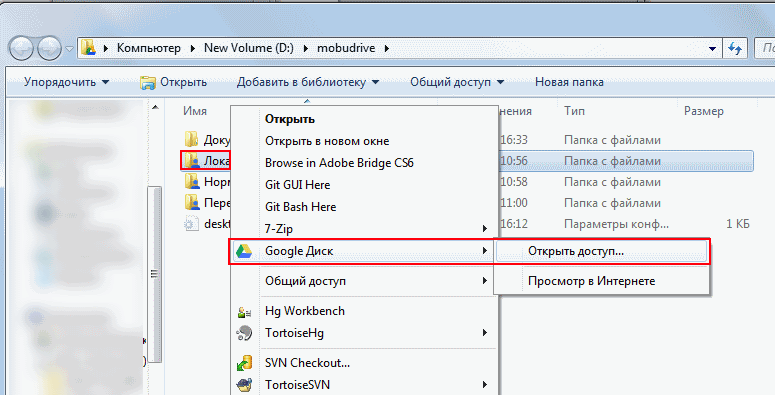Click the Back navigation arrow button
This screenshot has height=395, width=775.
tap(21, 48)
